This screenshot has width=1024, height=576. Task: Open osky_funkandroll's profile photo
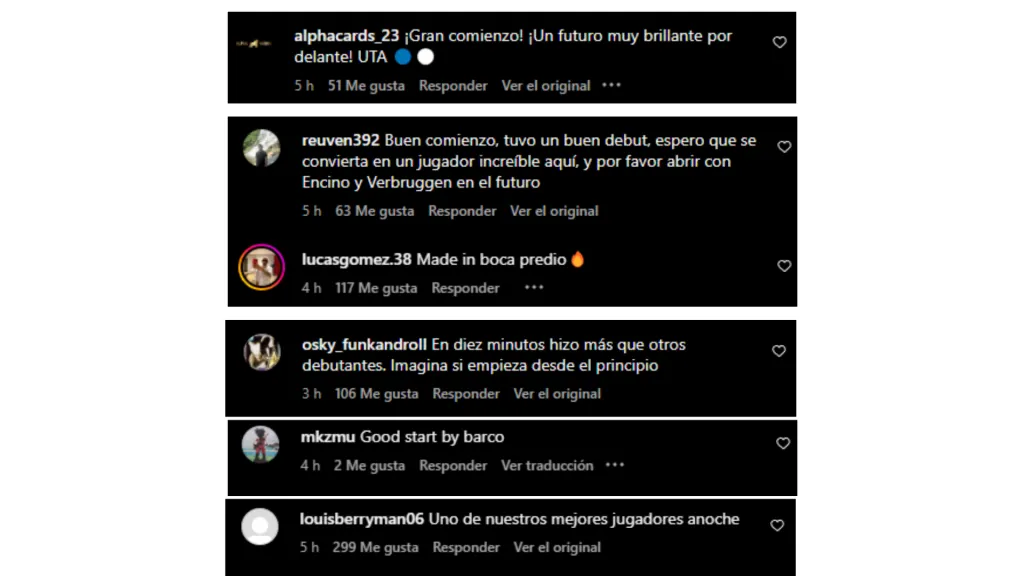(262, 352)
